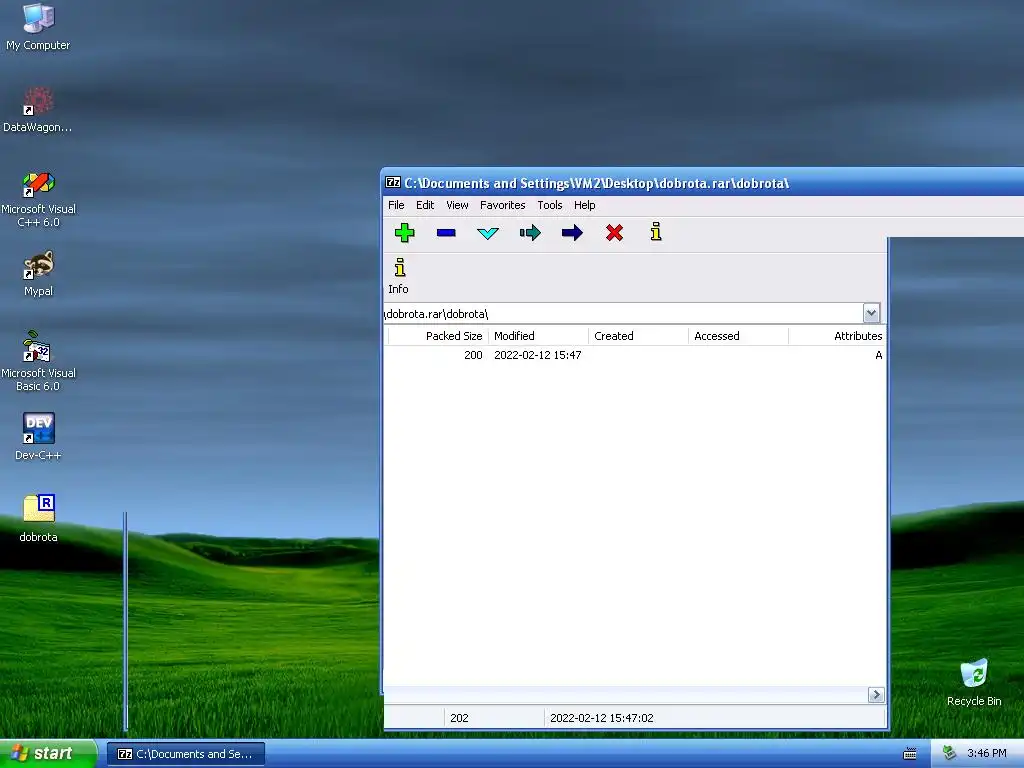Select the file row with packed size 200
Viewport: 1024px width, 768px height.
(635, 355)
